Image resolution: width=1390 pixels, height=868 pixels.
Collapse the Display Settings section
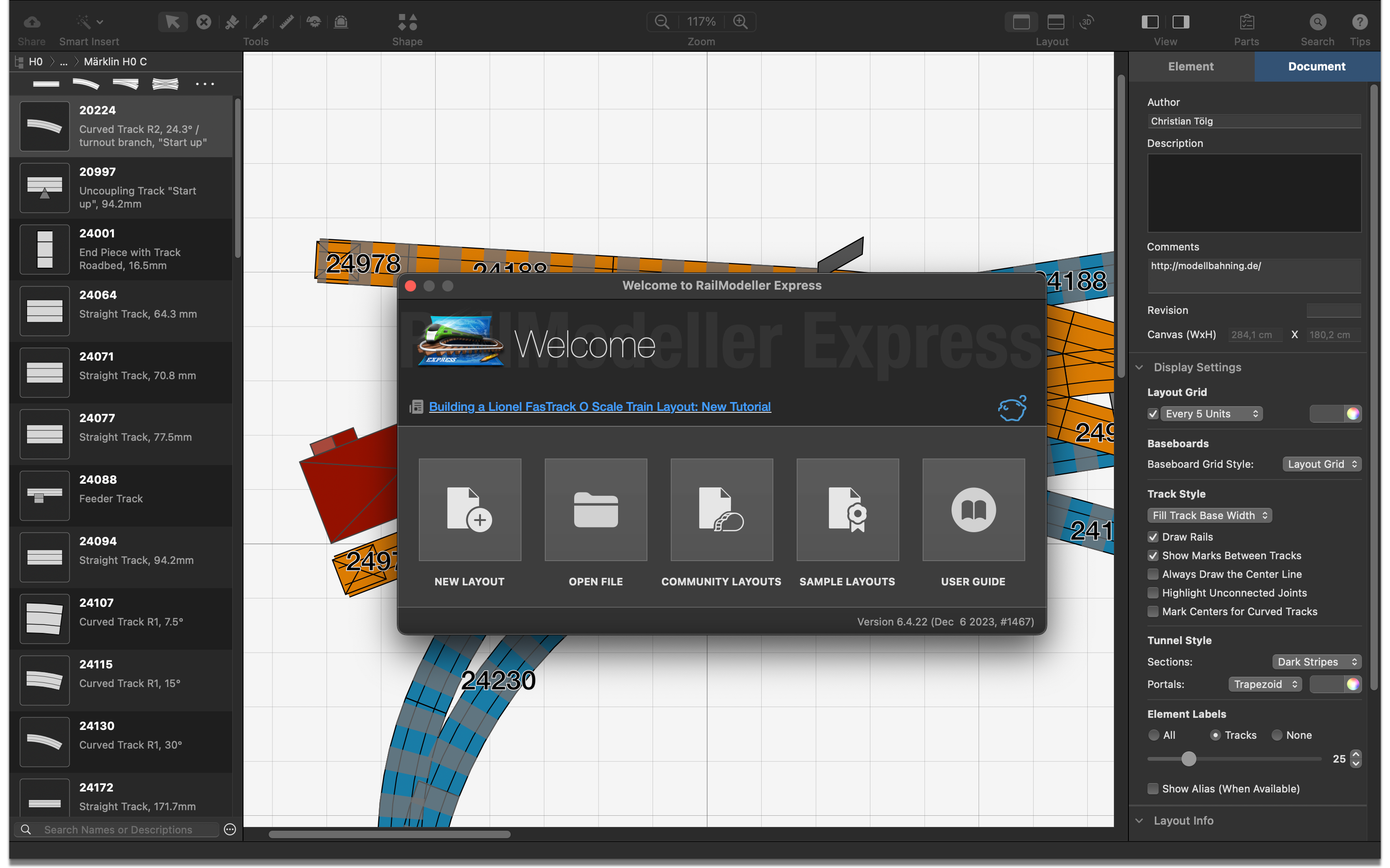tap(1139, 367)
